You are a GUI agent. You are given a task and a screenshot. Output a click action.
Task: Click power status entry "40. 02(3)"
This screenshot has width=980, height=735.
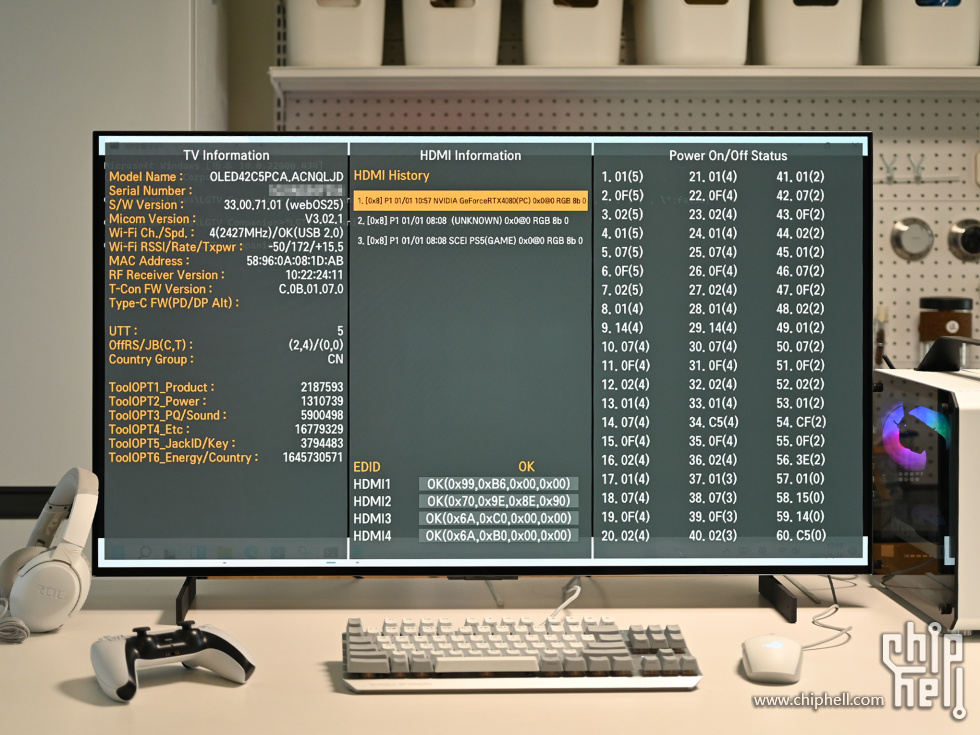tap(712, 536)
